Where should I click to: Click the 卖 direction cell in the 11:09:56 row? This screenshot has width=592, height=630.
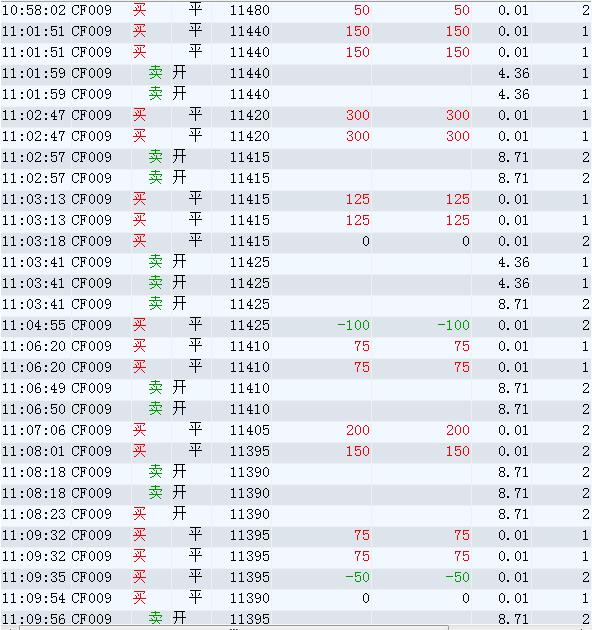tap(156, 618)
